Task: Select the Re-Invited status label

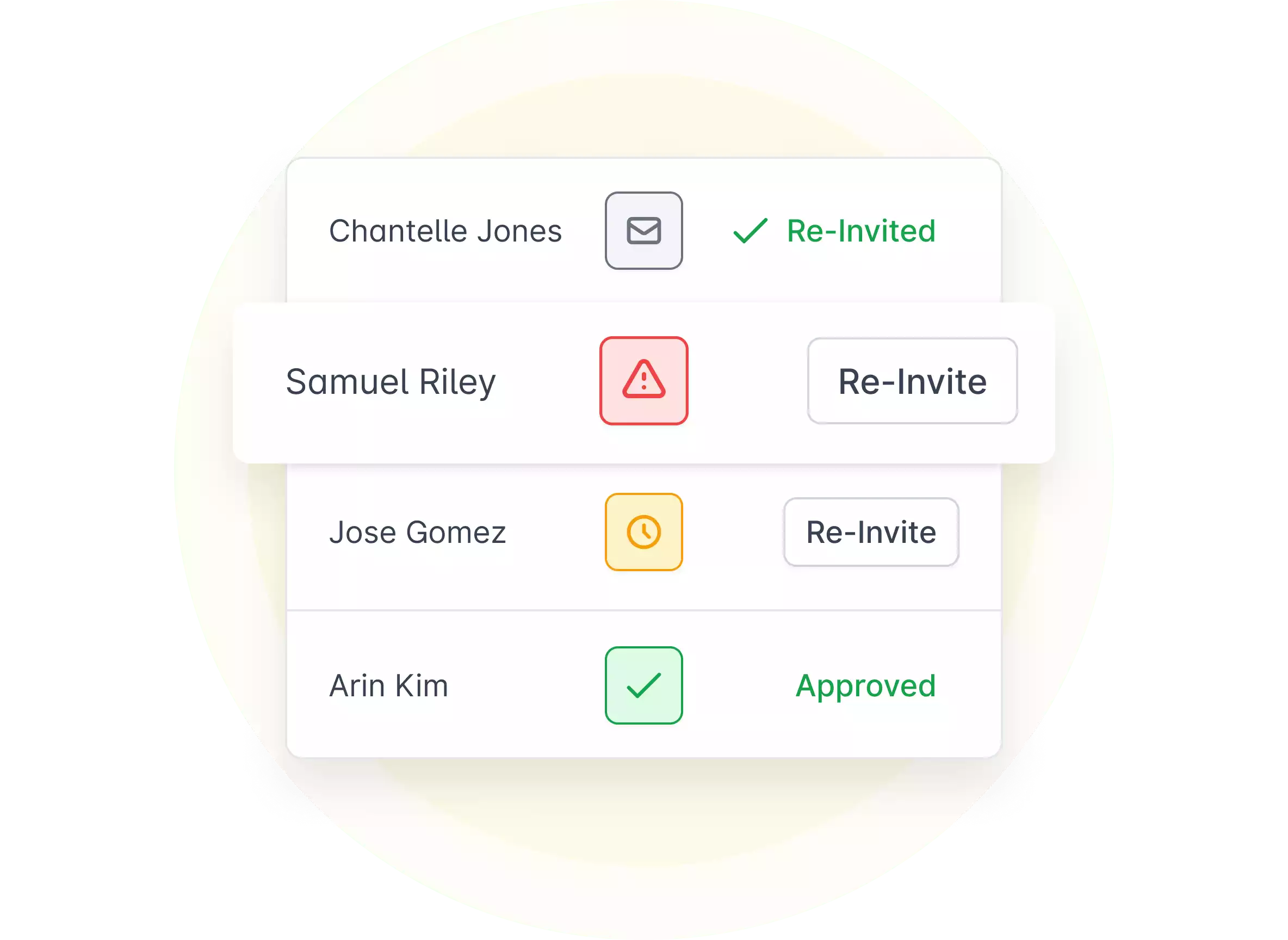Action: 861,231
